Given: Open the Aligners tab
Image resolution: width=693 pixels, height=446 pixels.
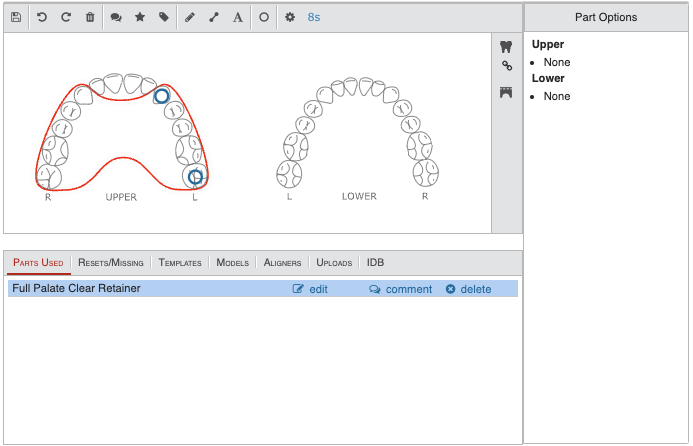Looking at the screenshot, I should (282, 263).
